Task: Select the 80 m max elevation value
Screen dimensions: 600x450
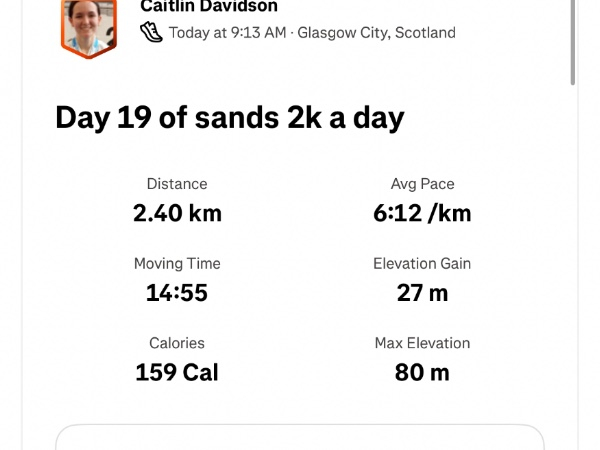Action: 422,373
